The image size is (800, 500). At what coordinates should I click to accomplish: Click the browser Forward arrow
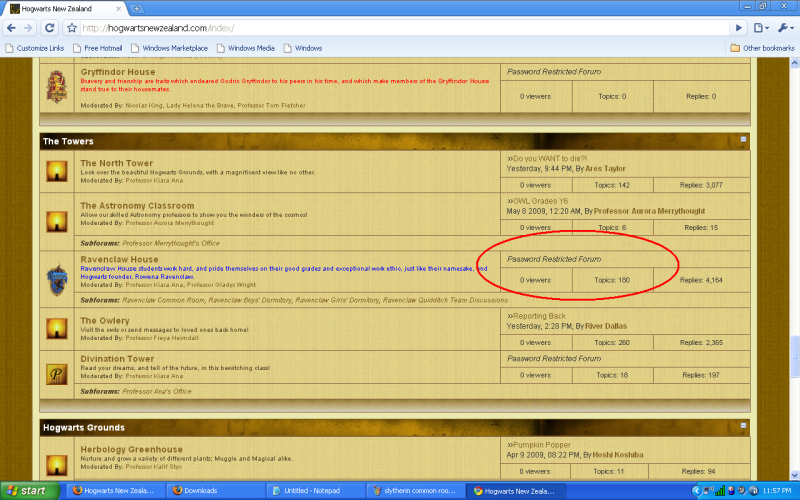point(29,28)
